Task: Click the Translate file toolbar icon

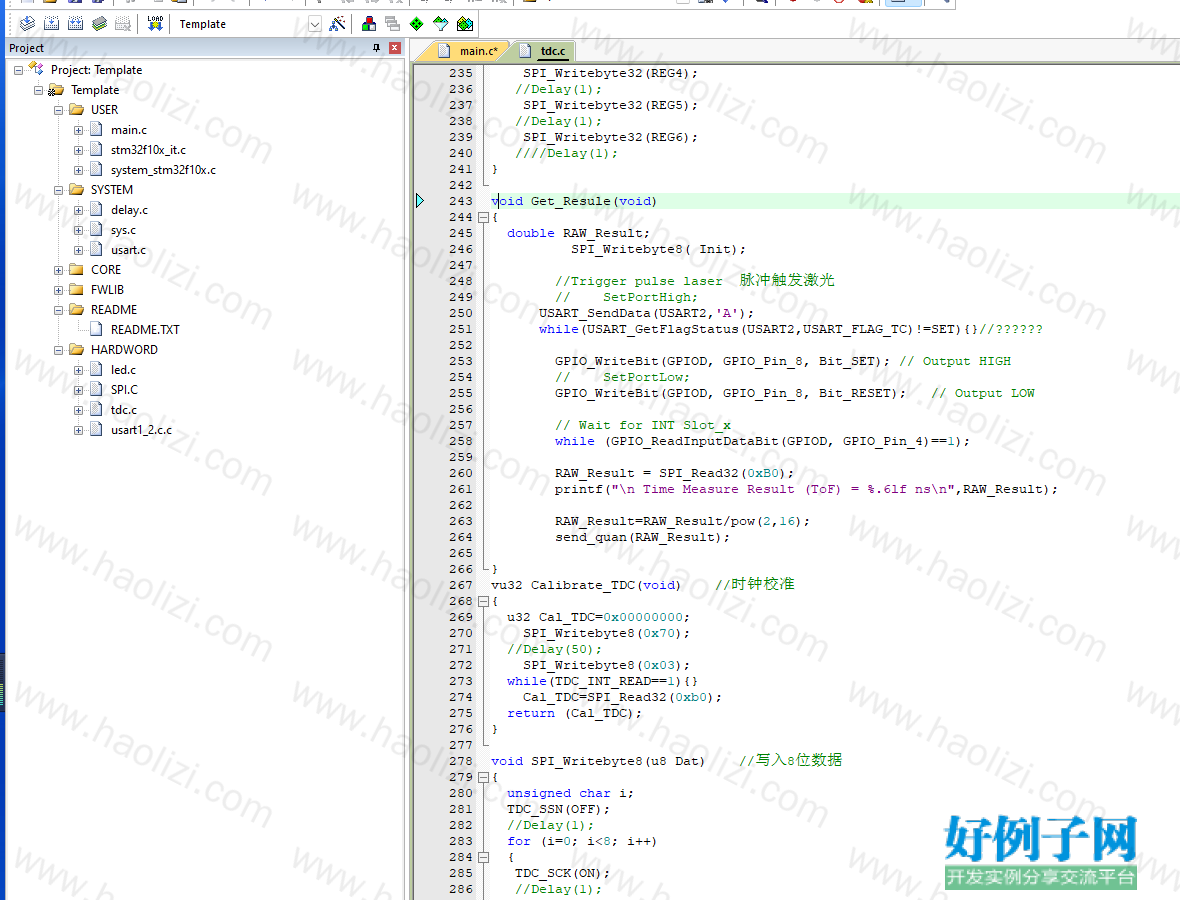Action: coord(27,24)
